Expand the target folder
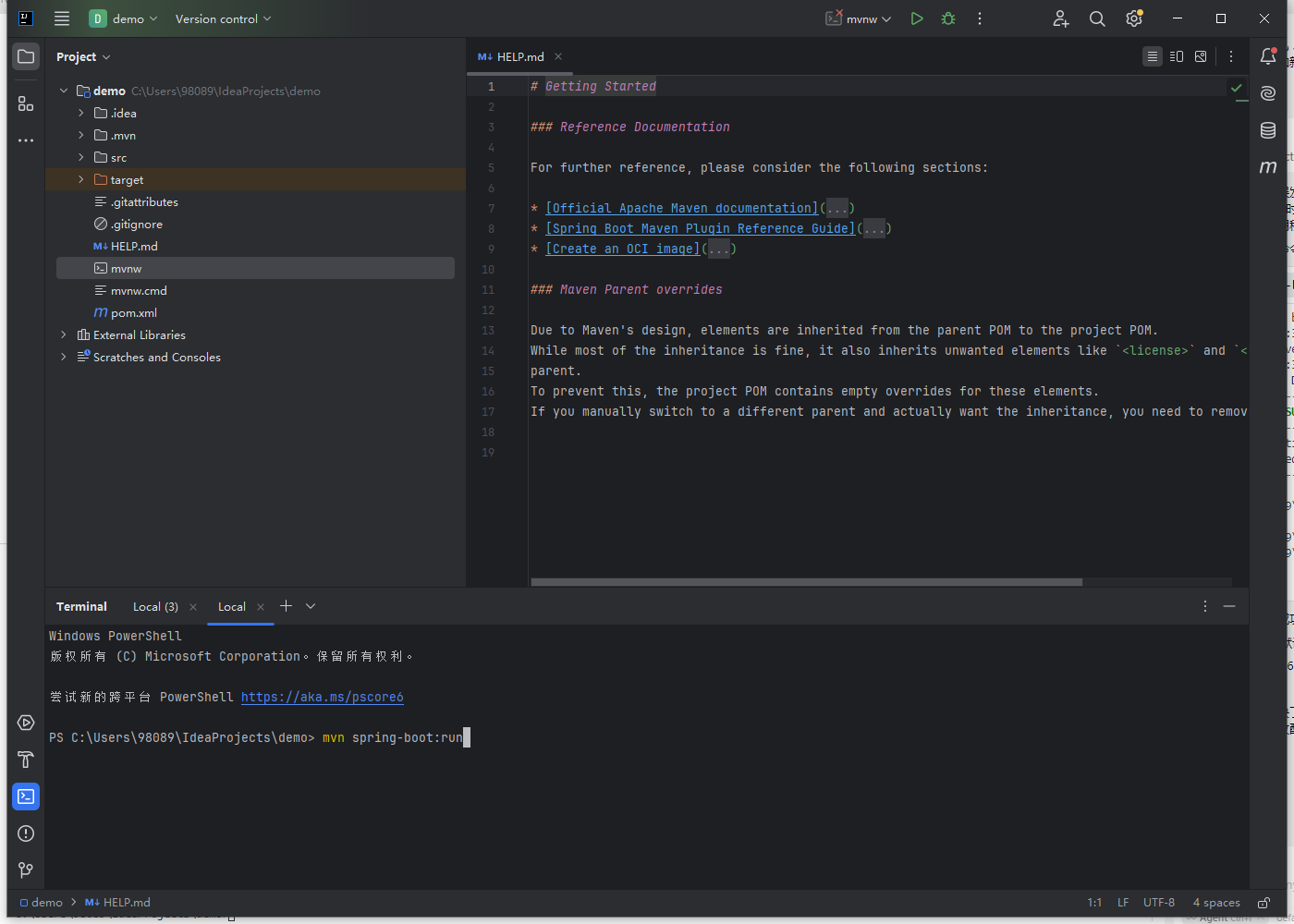Screen dimensions: 1294x924 tap(81, 179)
